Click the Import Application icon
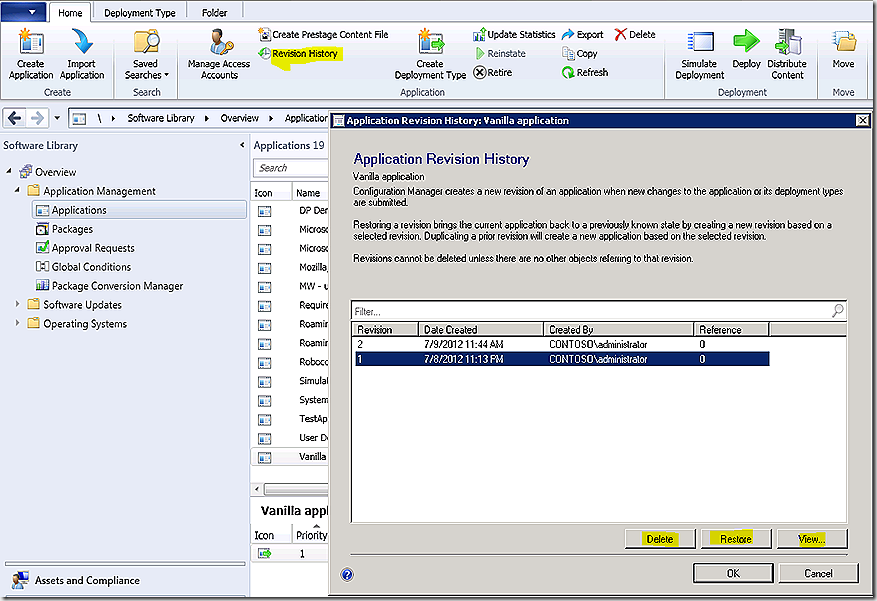The width and height of the screenshot is (877, 601). coord(82,42)
